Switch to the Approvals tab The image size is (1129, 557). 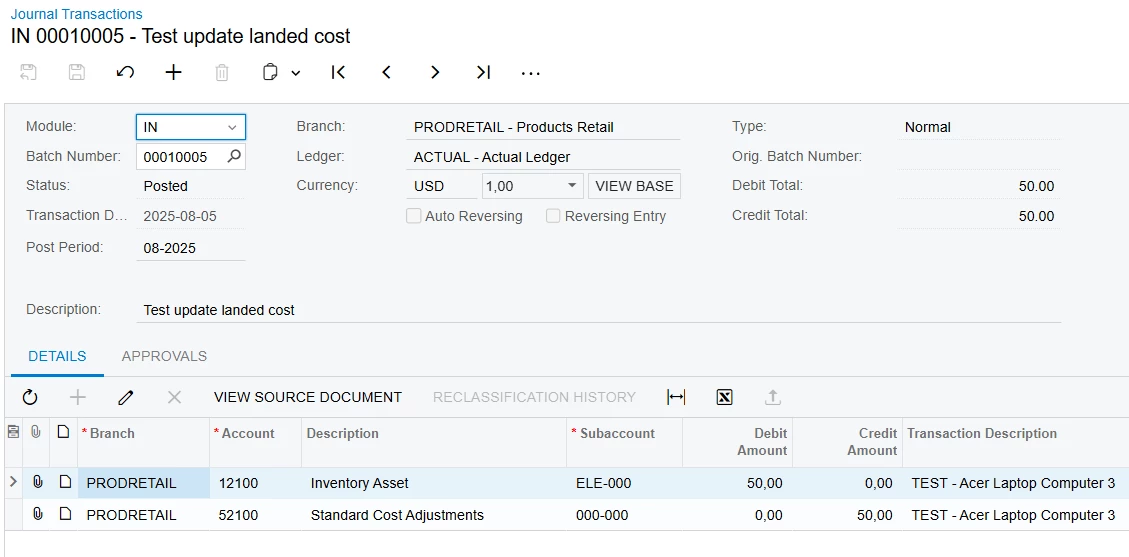pos(164,356)
